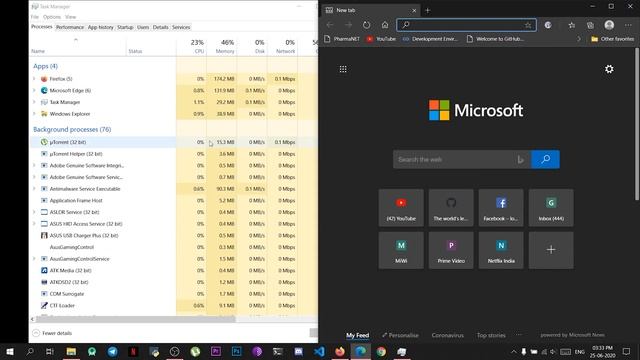Click the forward arrow in Edge

coord(348,25)
